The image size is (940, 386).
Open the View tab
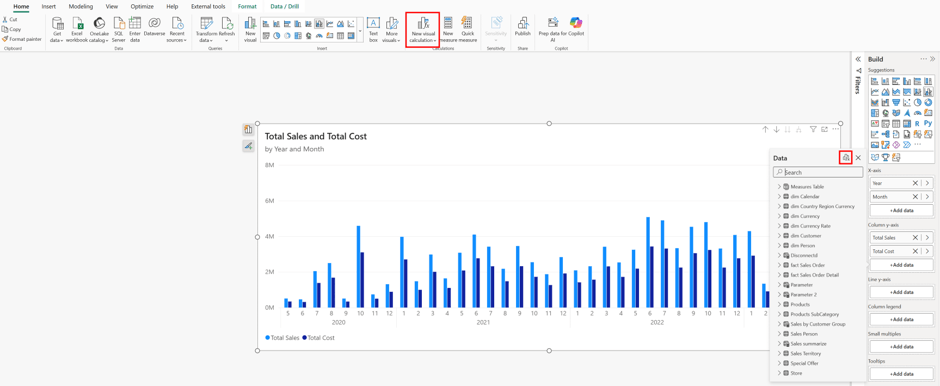pos(112,6)
